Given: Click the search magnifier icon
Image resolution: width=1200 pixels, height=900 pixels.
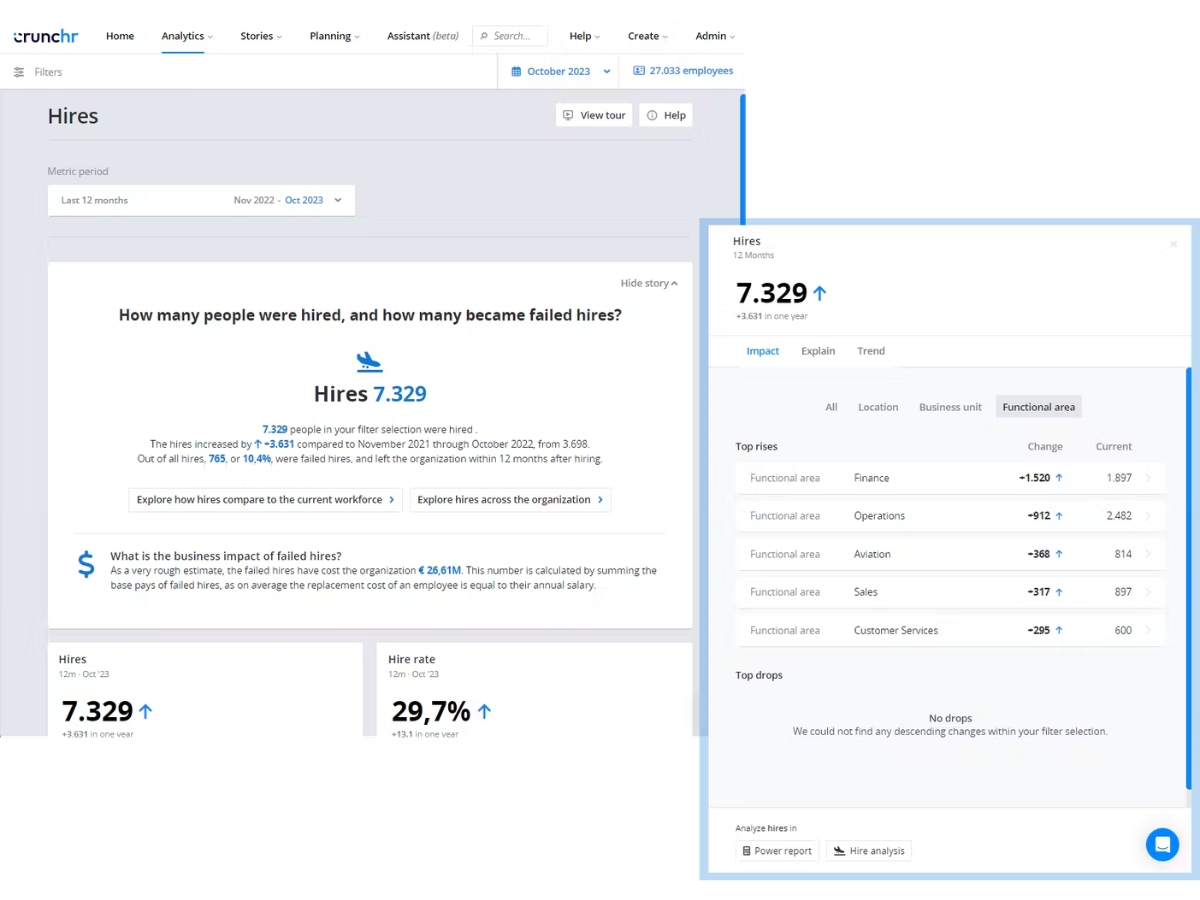Looking at the screenshot, I should click(x=484, y=36).
